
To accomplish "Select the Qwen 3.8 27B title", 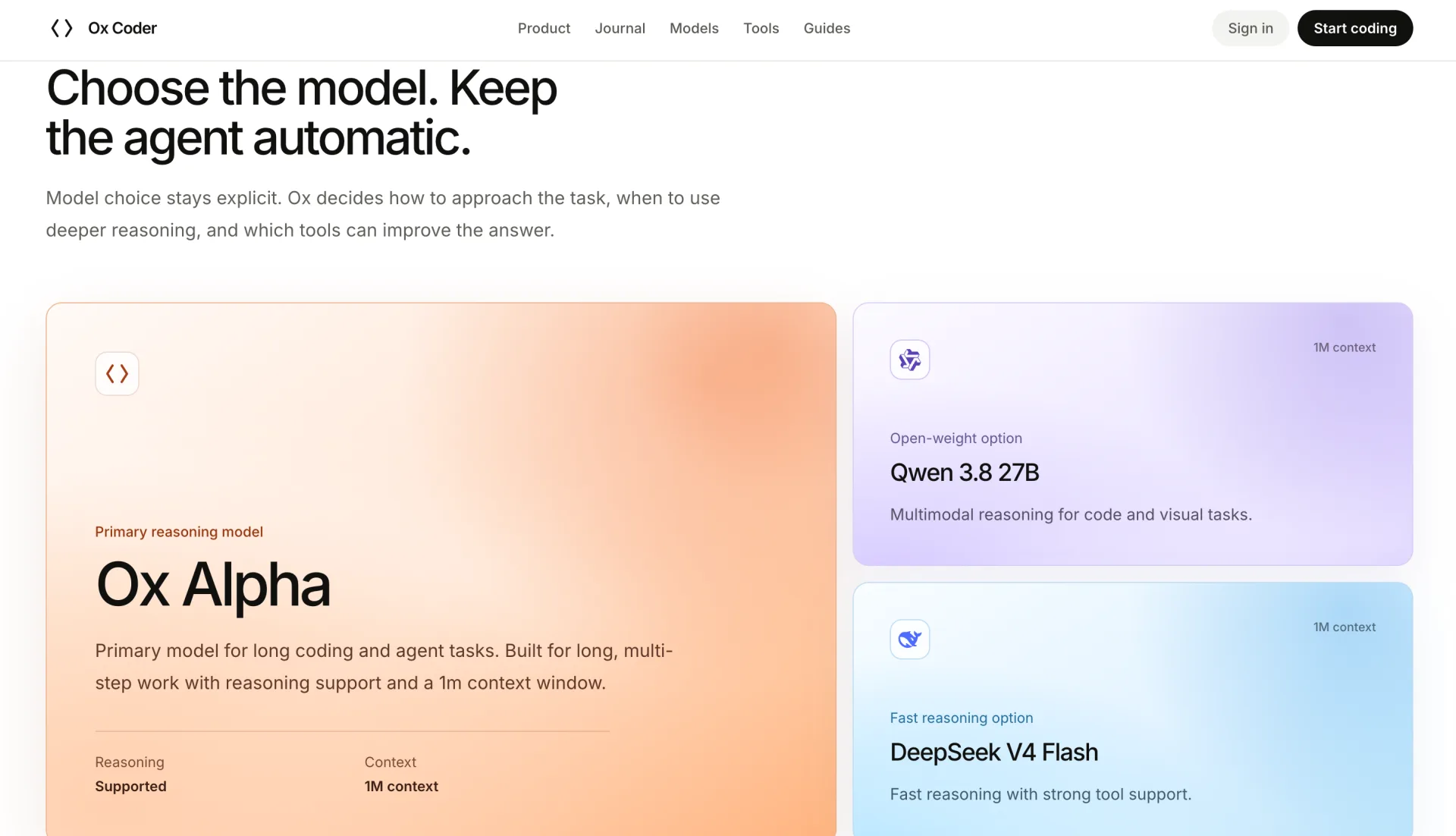I will click(x=965, y=473).
